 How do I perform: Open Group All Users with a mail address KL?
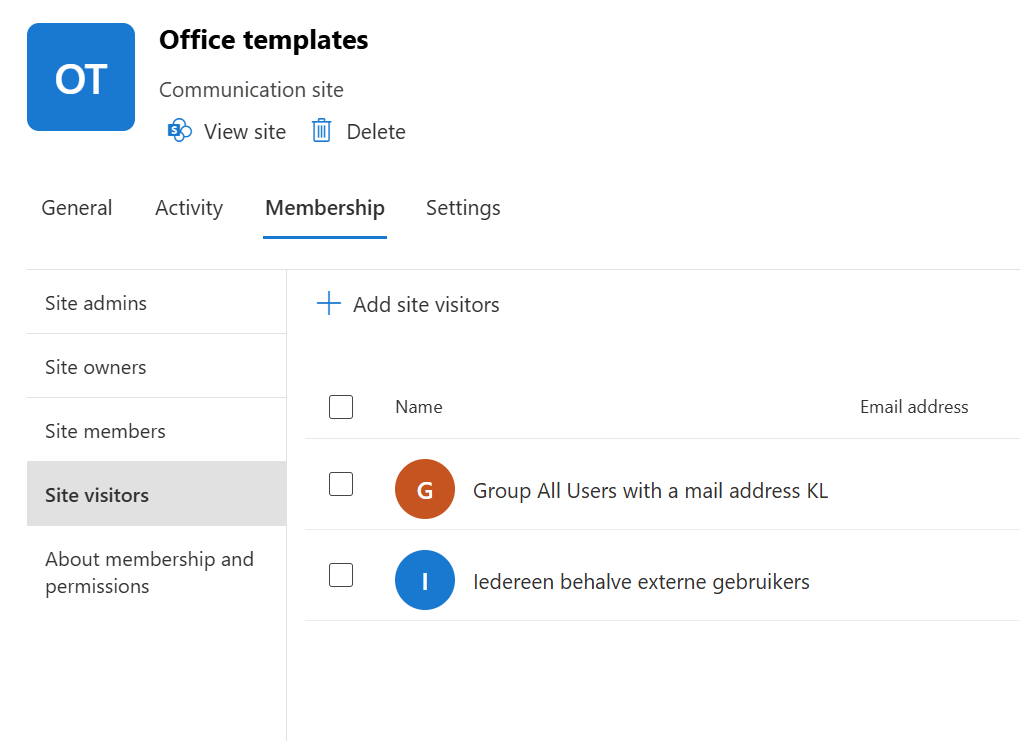click(x=650, y=491)
